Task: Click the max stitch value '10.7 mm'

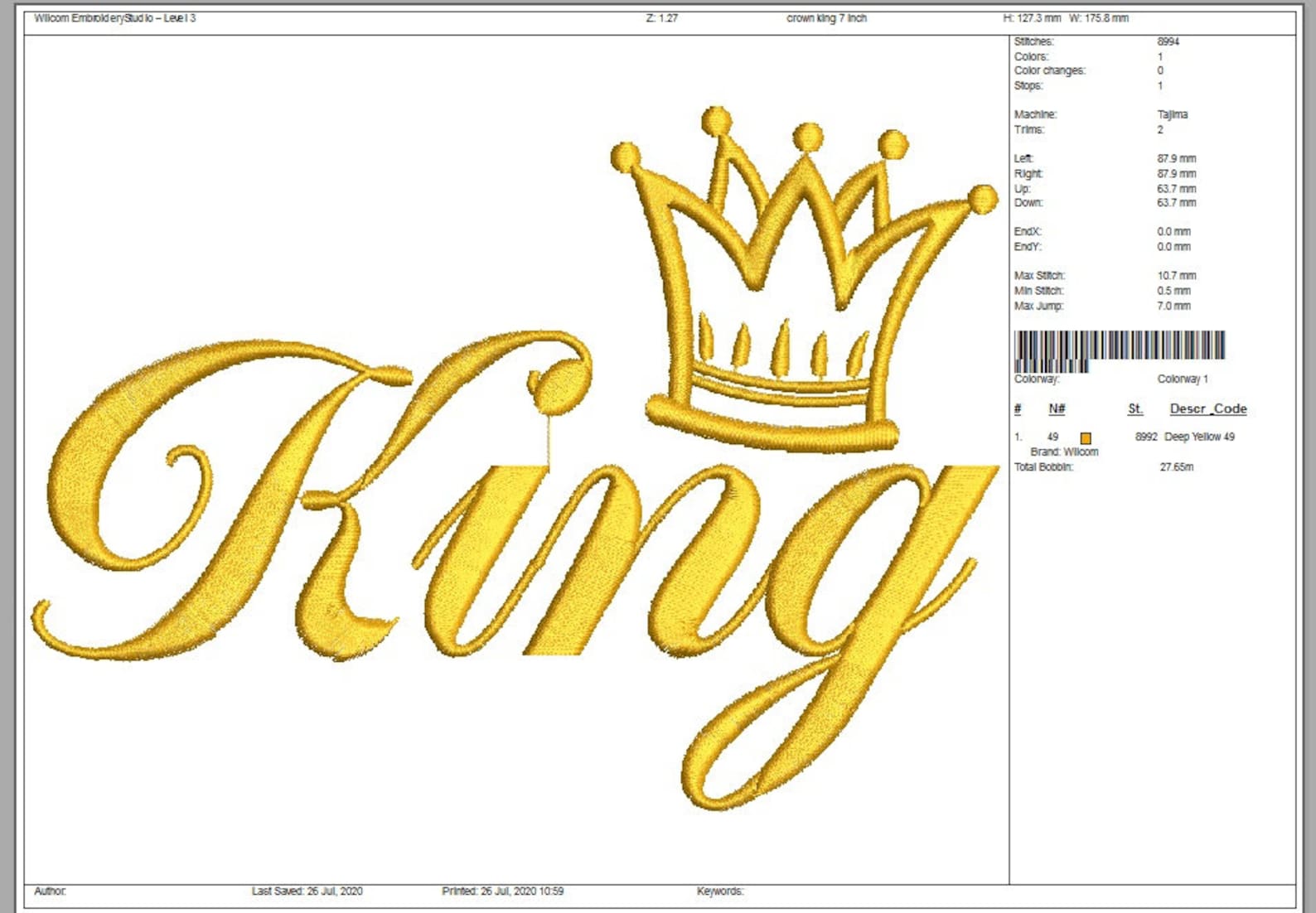Action: click(x=1176, y=275)
